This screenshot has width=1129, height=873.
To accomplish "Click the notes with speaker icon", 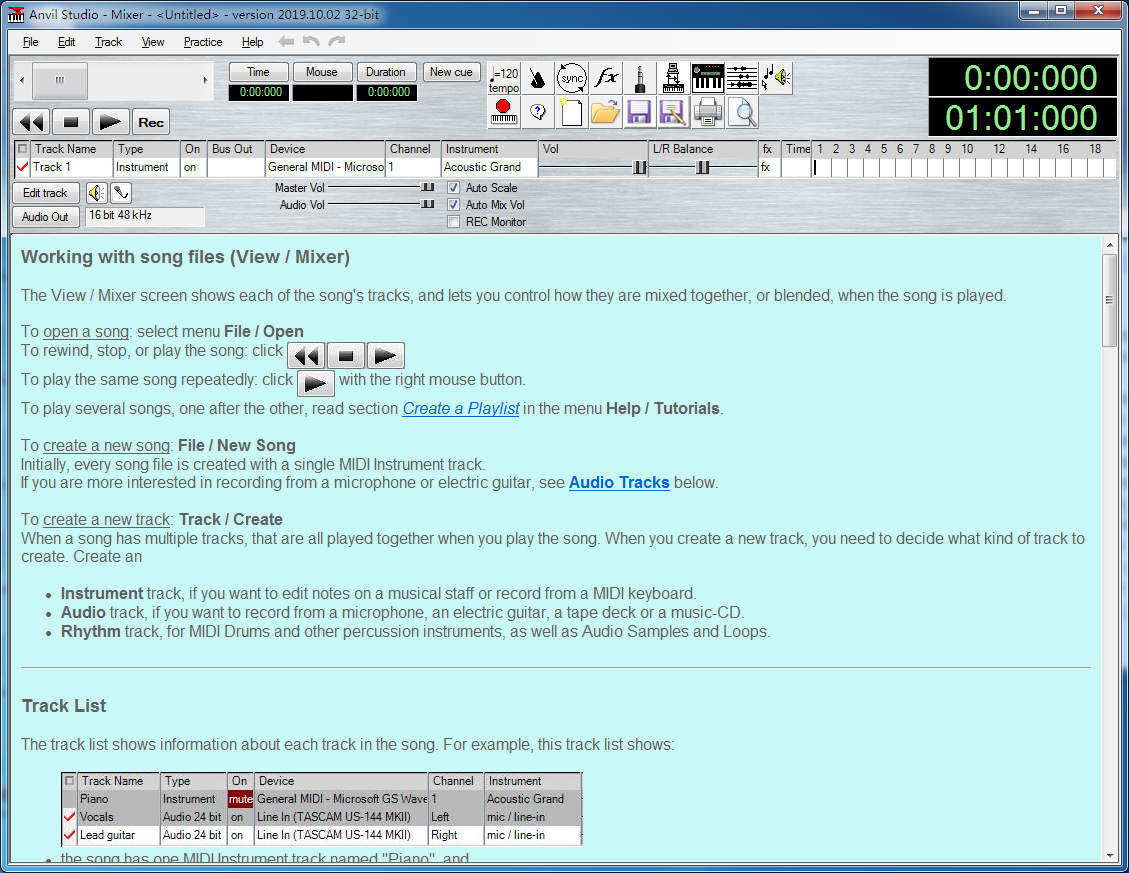I will (x=775, y=79).
